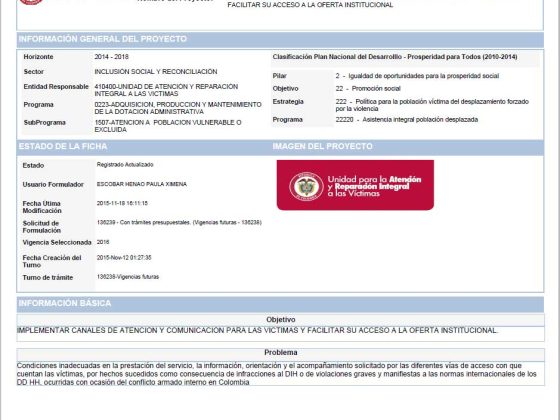Screen dimensions: 560x420
Task: Click the Programa 22220 Asistencia integral text
Action: click(x=406, y=120)
